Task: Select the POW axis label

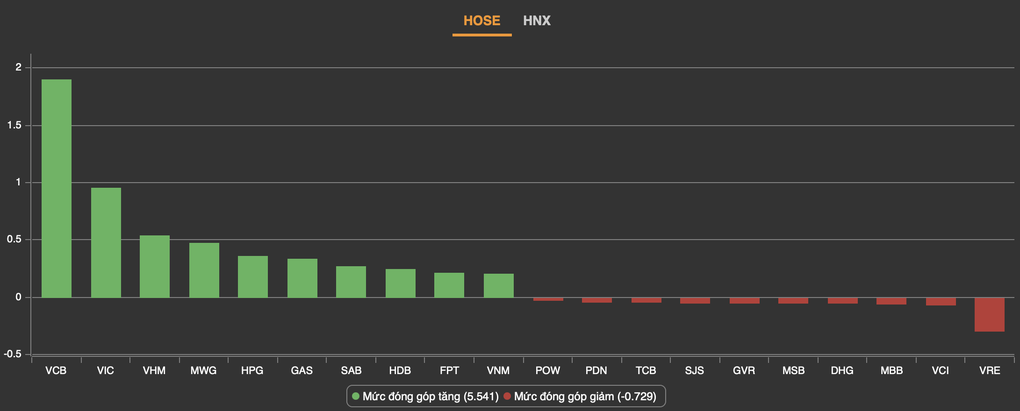Action: (x=548, y=371)
